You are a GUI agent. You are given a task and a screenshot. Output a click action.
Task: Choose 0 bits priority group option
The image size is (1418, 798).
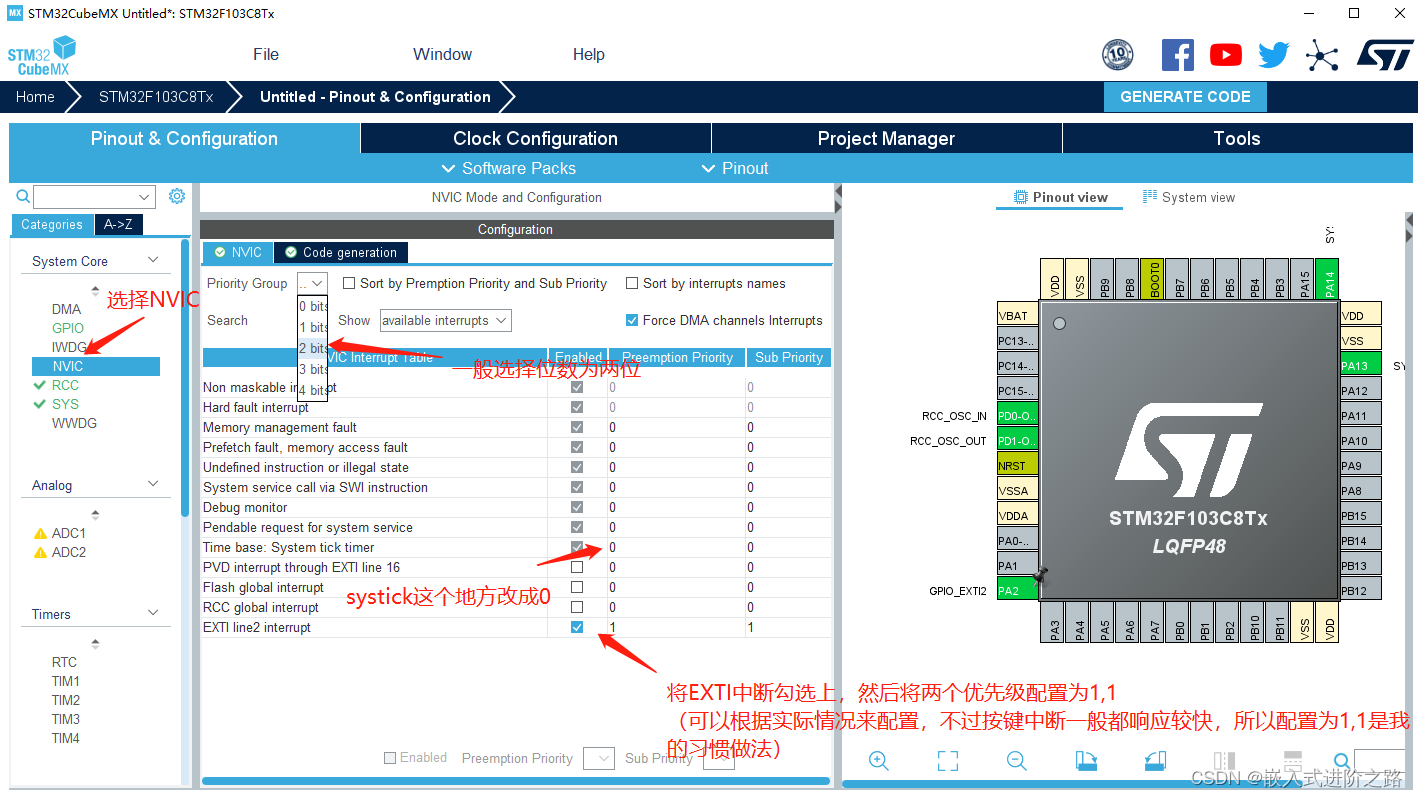pyautogui.click(x=312, y=306)
